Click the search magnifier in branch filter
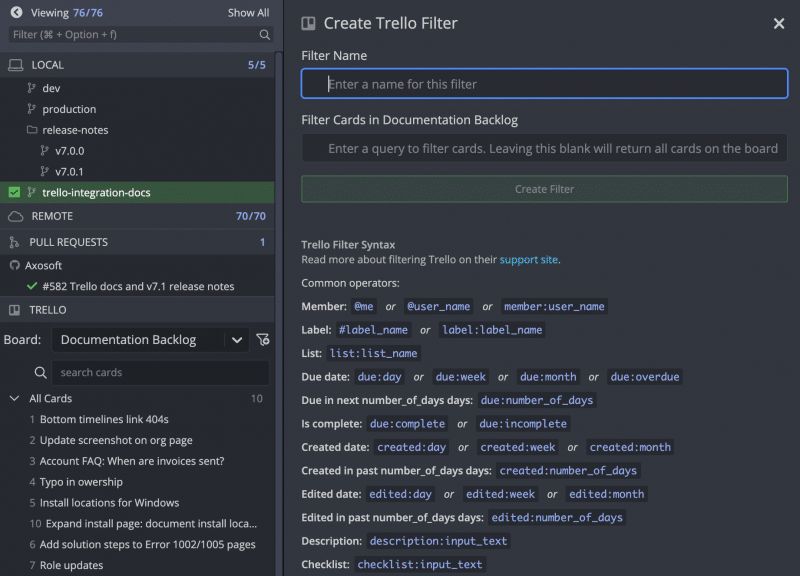 (x=264, y=35)
